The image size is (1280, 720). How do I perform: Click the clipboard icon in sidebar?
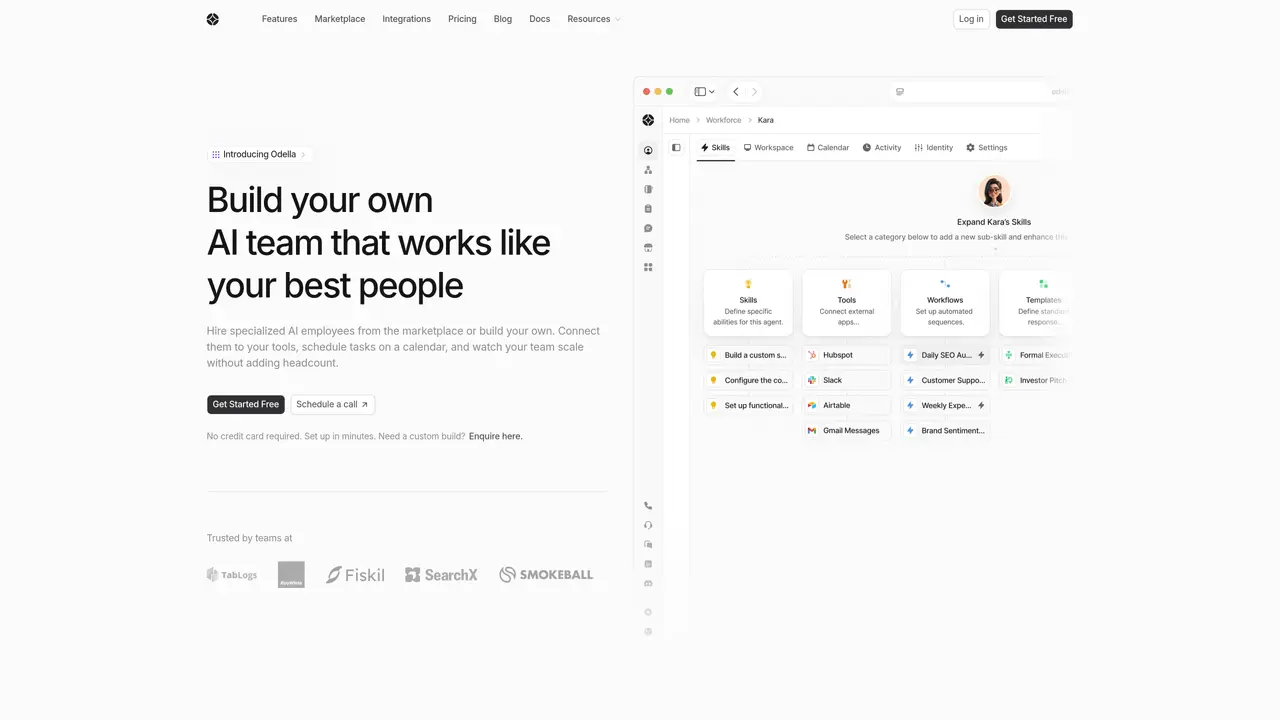pos(648,209)
